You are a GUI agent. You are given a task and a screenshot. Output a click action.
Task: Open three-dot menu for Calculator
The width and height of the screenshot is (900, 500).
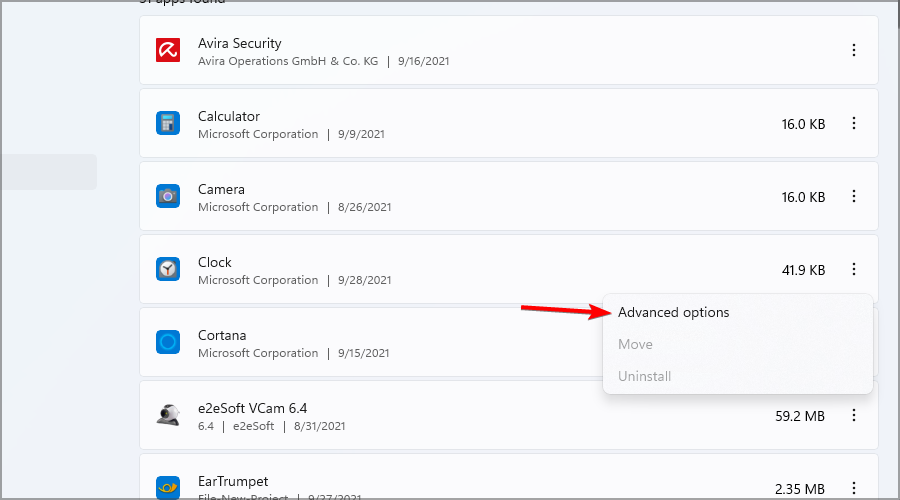click(x=854, y=123)
